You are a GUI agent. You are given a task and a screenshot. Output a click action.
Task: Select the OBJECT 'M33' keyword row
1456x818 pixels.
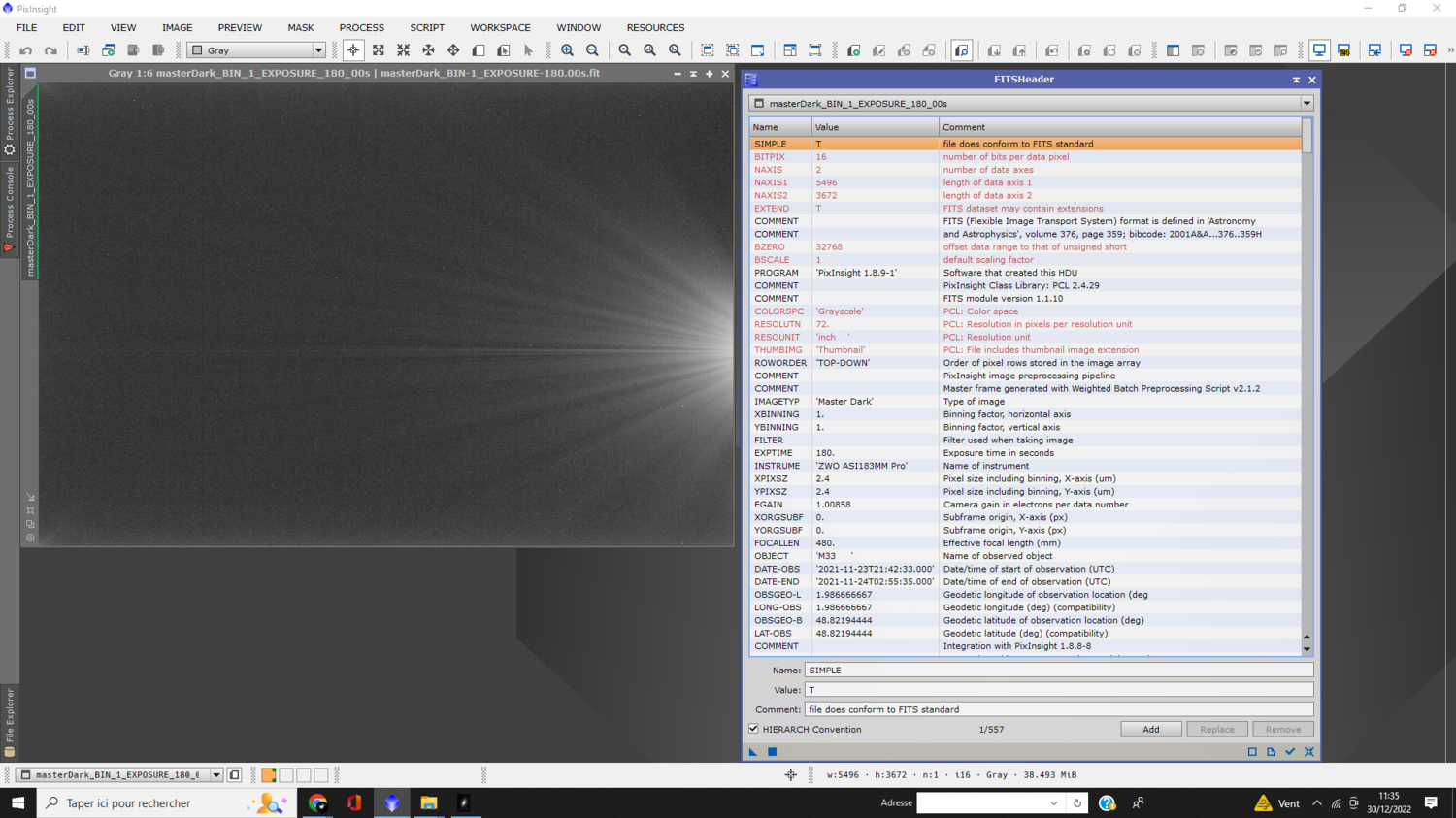click(x=1025, y=556)
